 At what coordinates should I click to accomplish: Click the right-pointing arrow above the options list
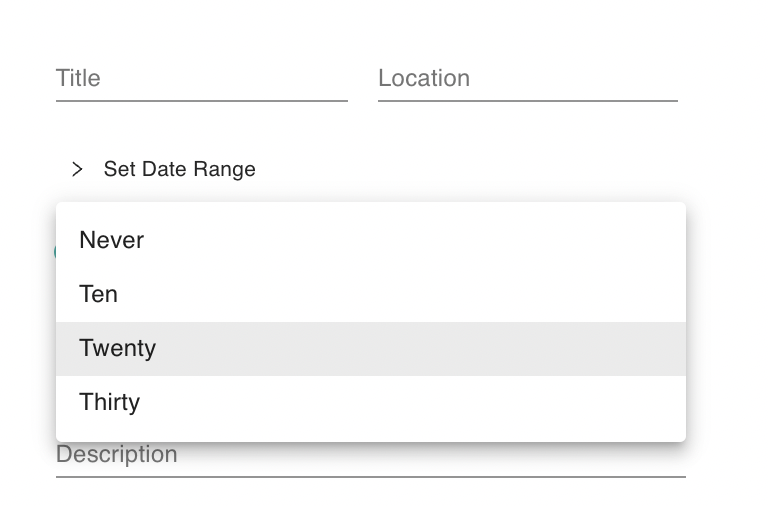(x=77, y=169)
